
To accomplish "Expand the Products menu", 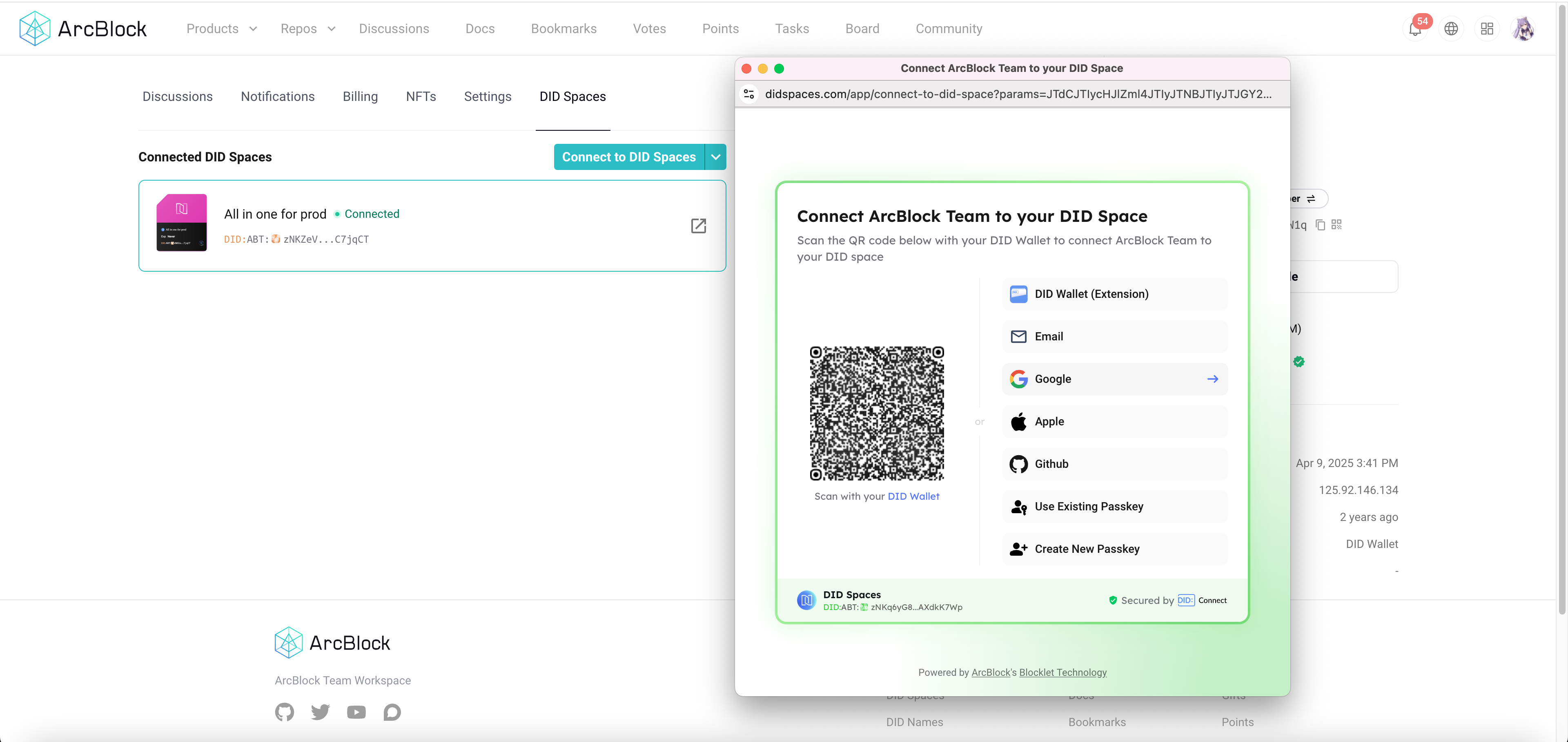I will (222, 29).
